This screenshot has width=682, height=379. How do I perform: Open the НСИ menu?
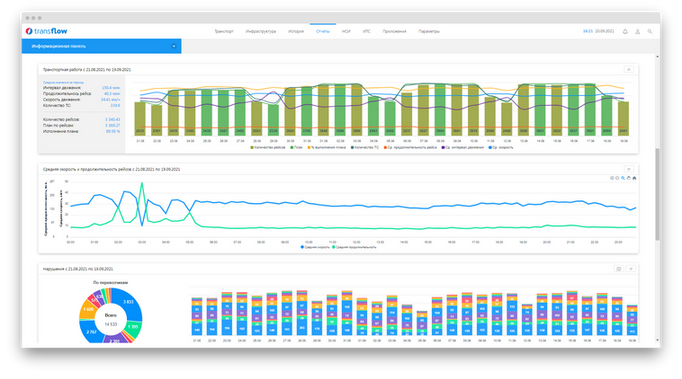(346, 31)
